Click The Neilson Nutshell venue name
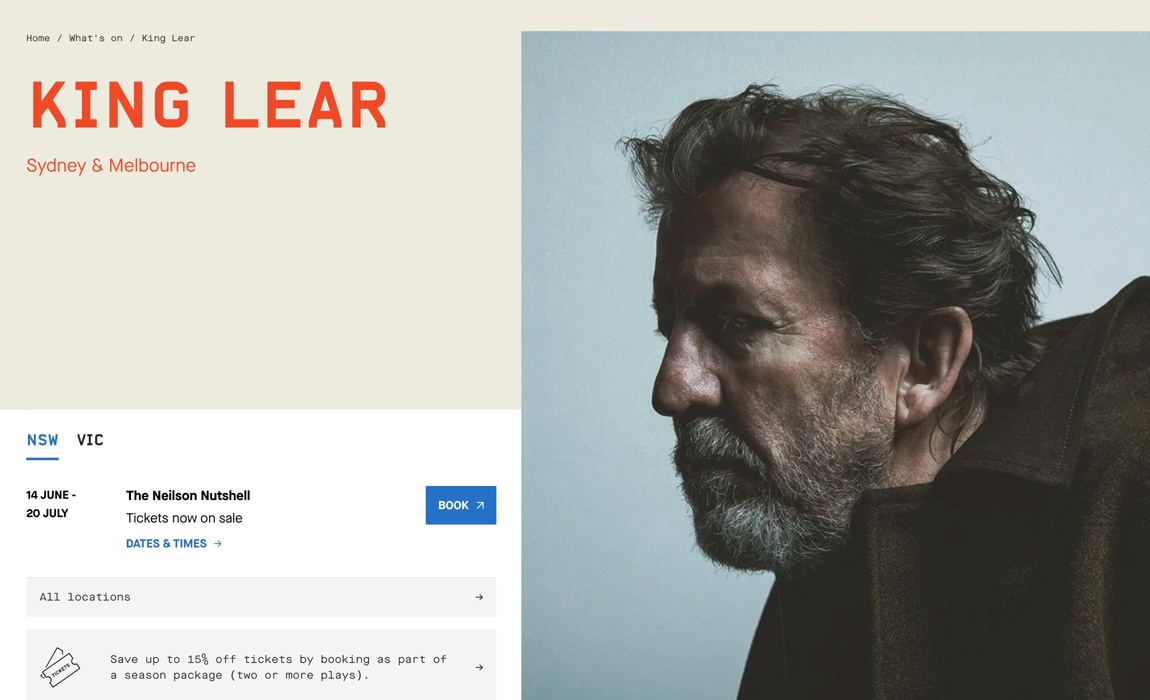The height and width of the screenshot is (700, 1150). tap(188, 496)
